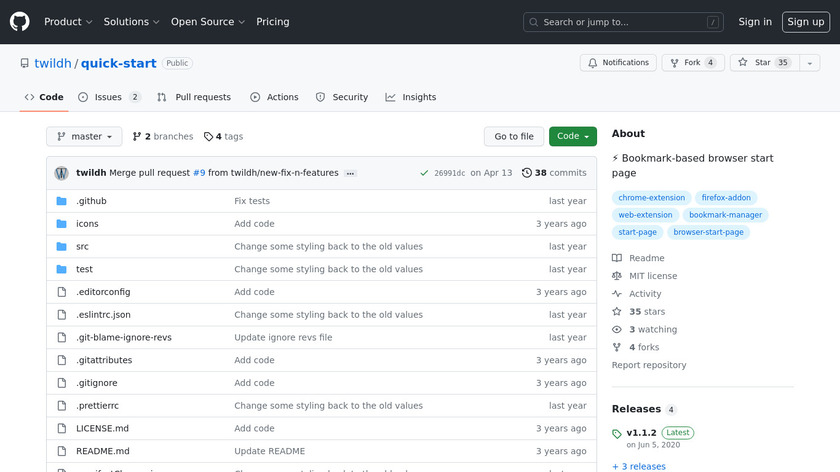Viewport: 840px width, 472px height.
Task: Select the chrome-extension topic tag
Action: coord(652,198)
